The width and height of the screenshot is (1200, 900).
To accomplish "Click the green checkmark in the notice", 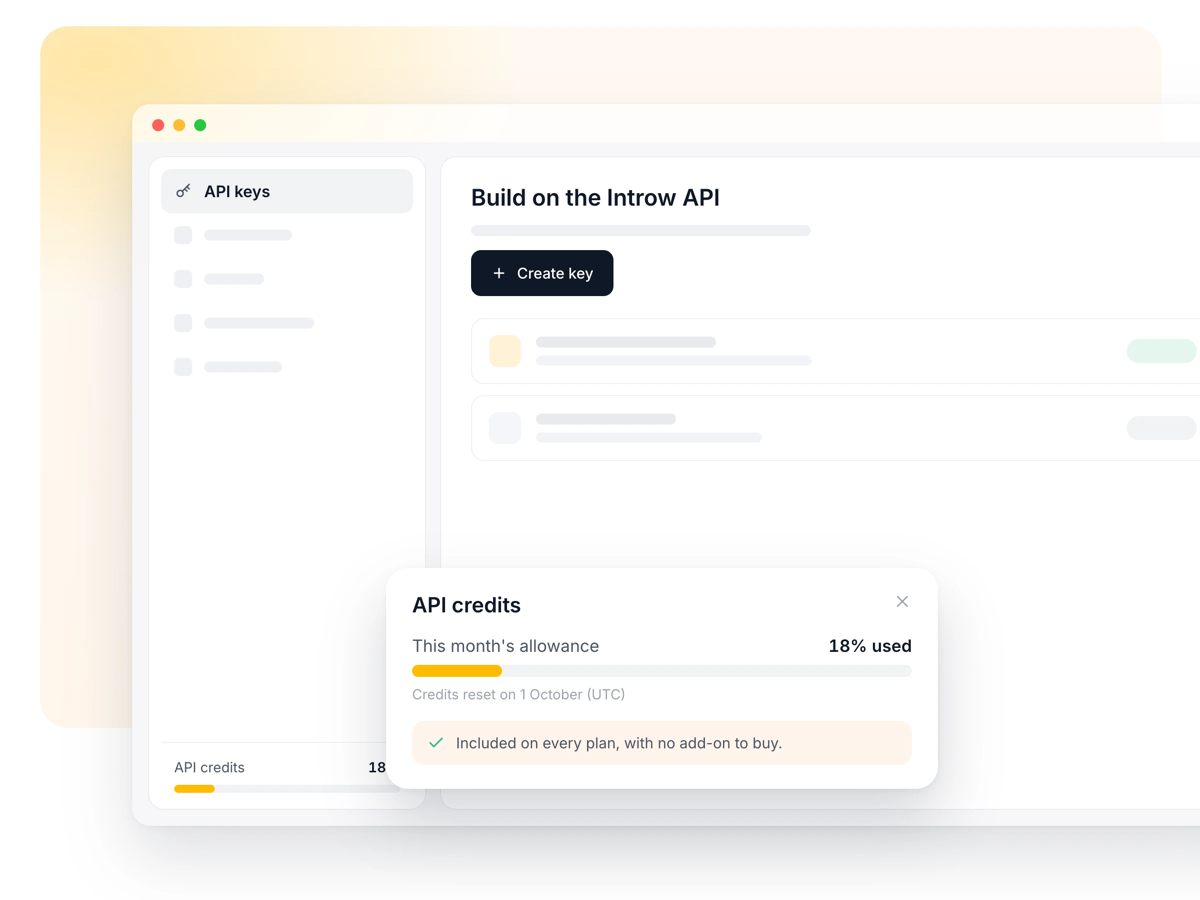I will click(x=436, y=743).
